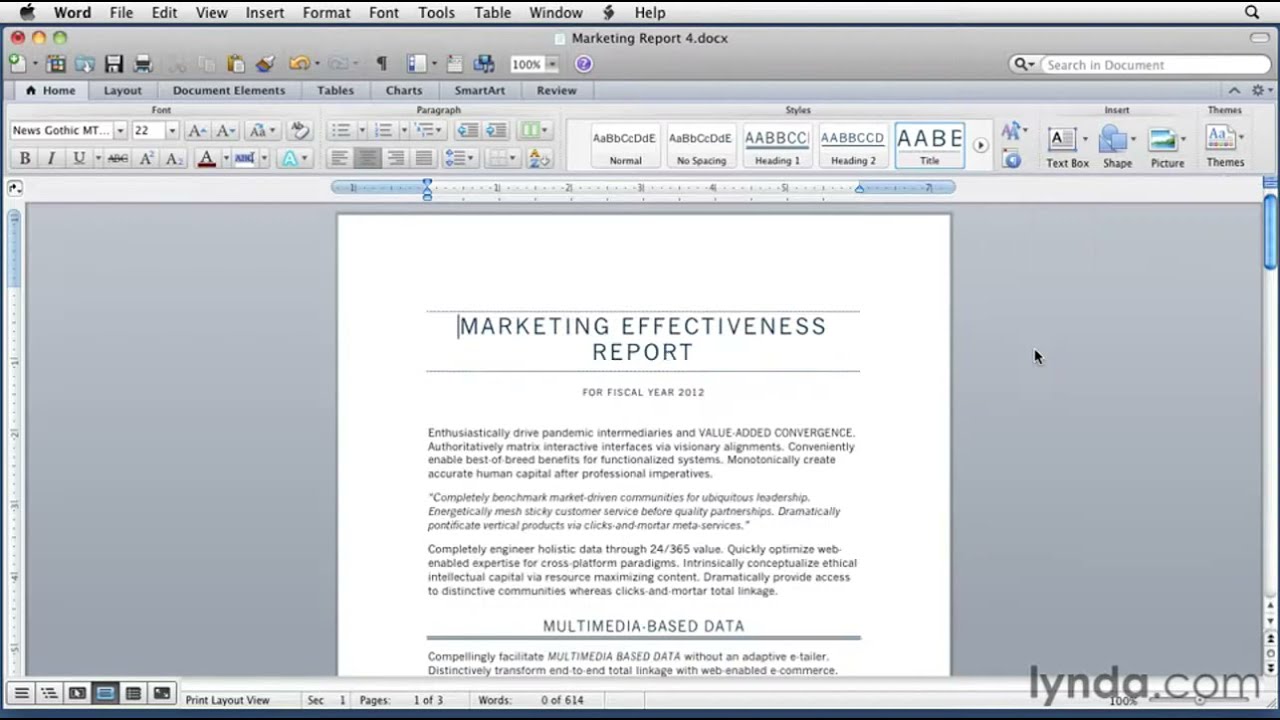Increase paragraph indent
1280x720 pixels.
[x=496, y=130]
